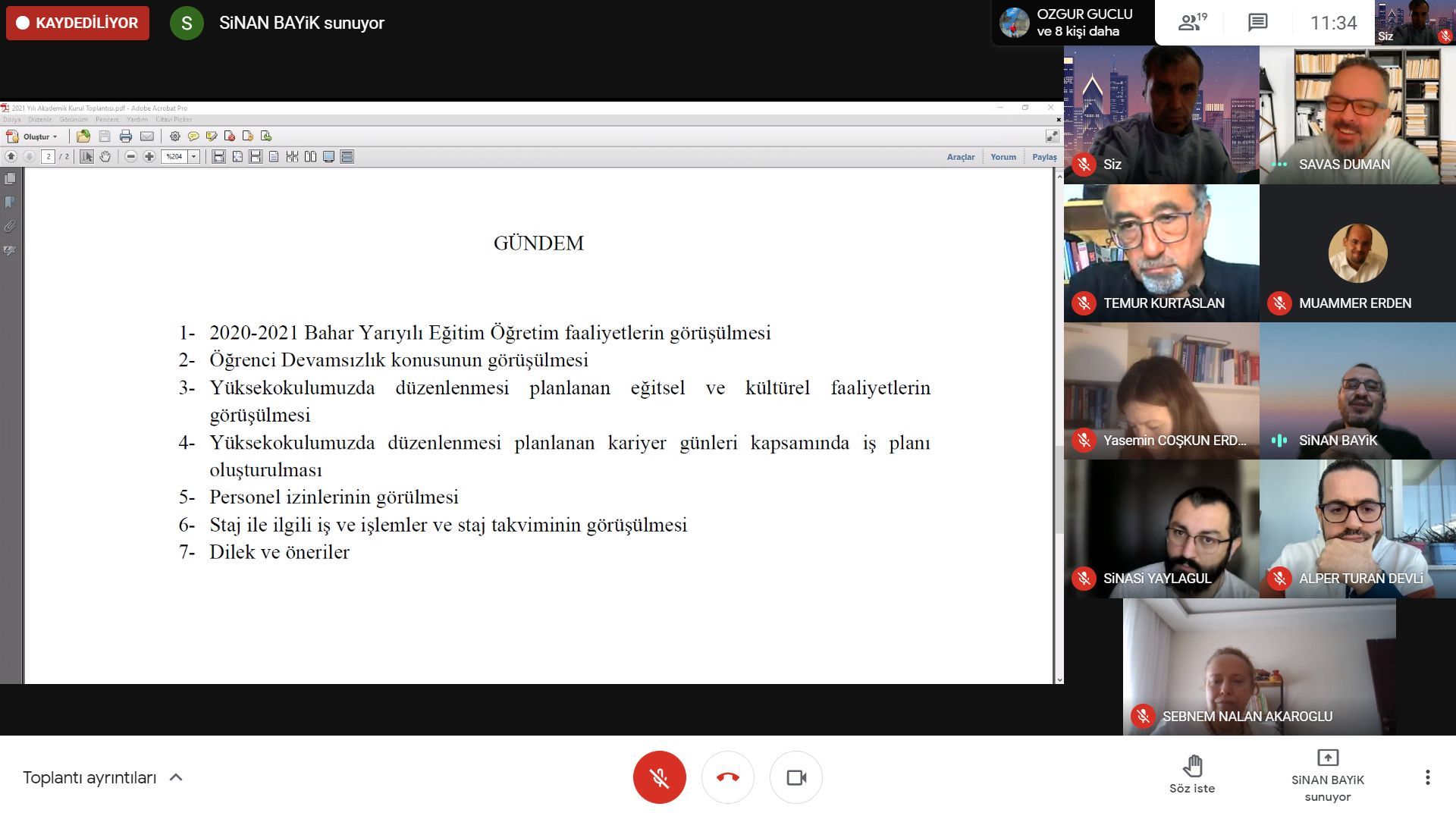Raise hand with Söz iste

coord(1192,774)
